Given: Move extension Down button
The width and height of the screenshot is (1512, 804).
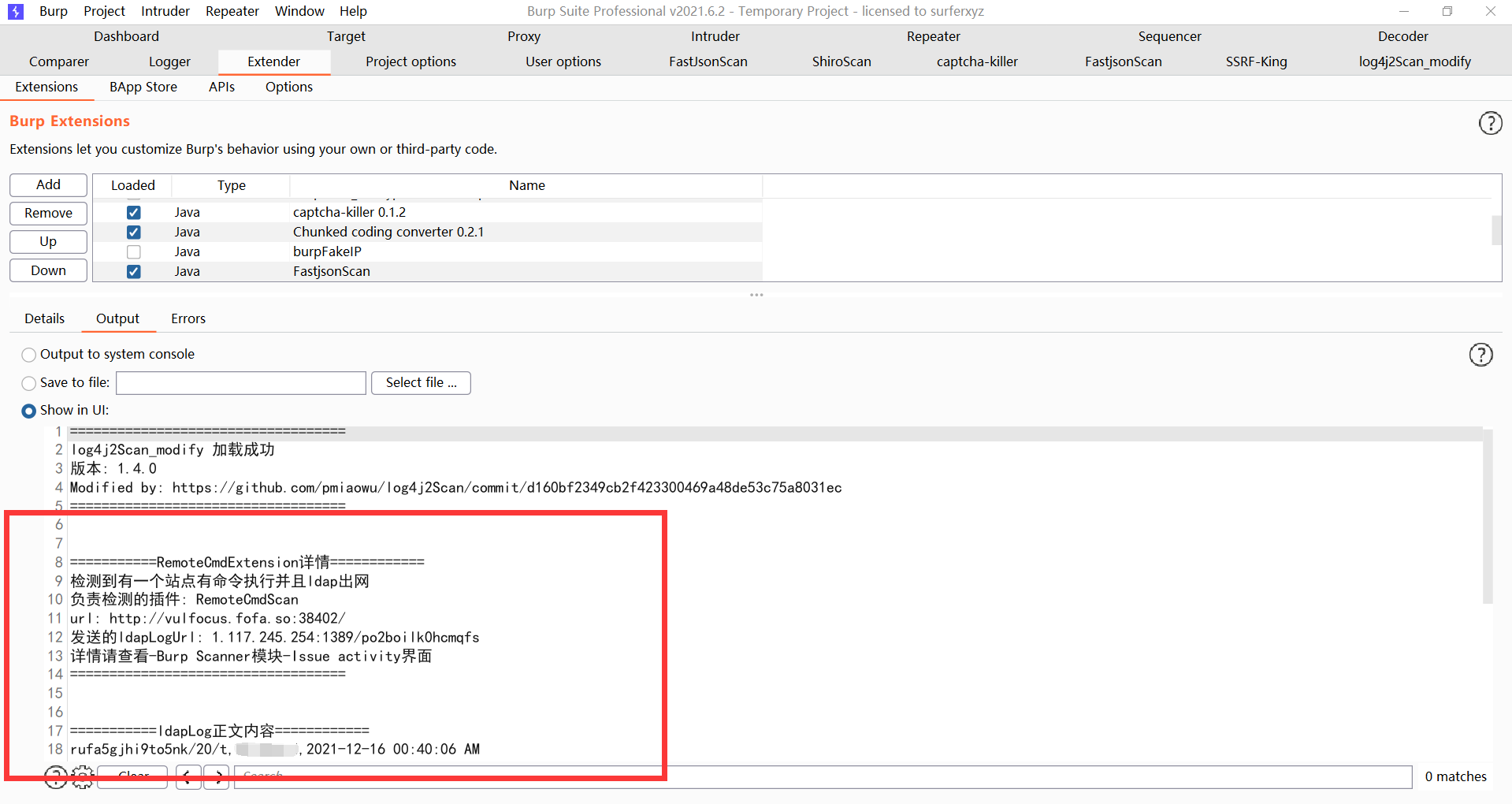Looking at the screenshot, I should point(48,270).
